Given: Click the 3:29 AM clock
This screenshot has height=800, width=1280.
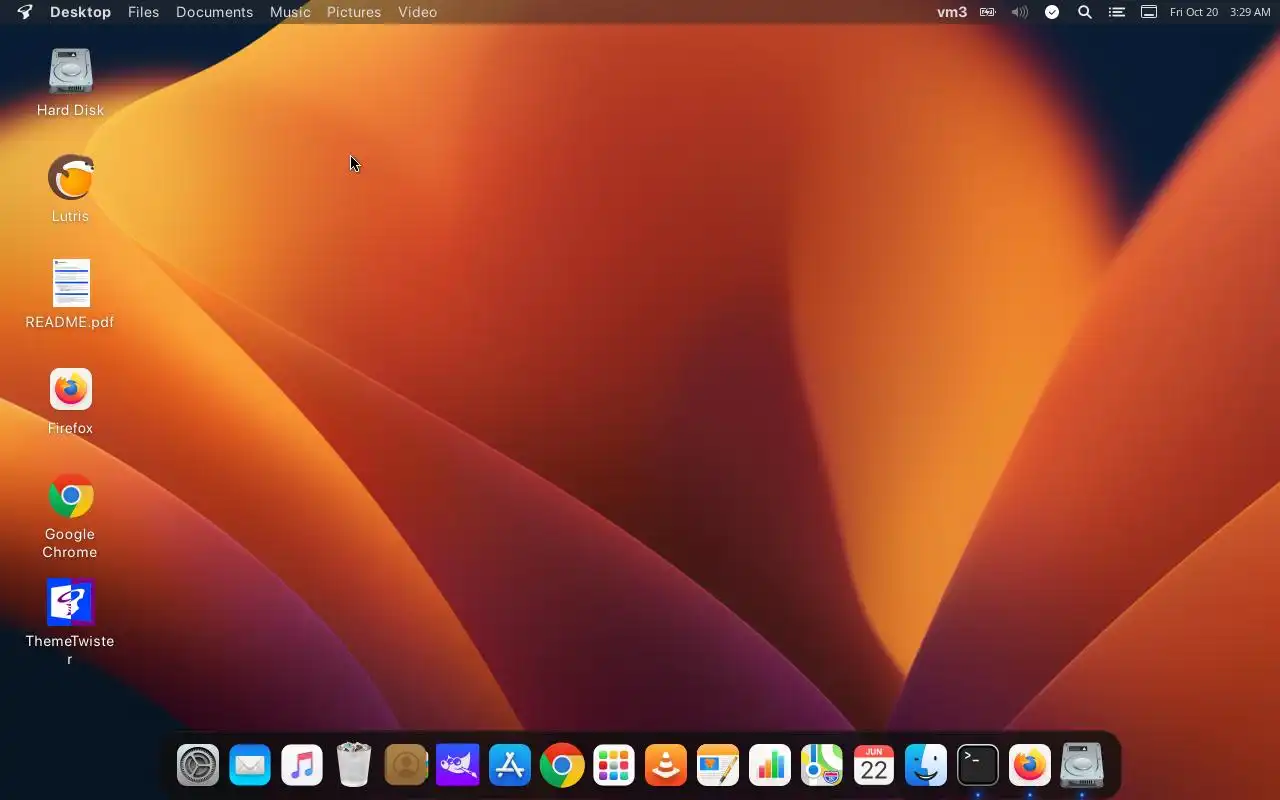Looking at the screenshot, I should (1250, 12).
